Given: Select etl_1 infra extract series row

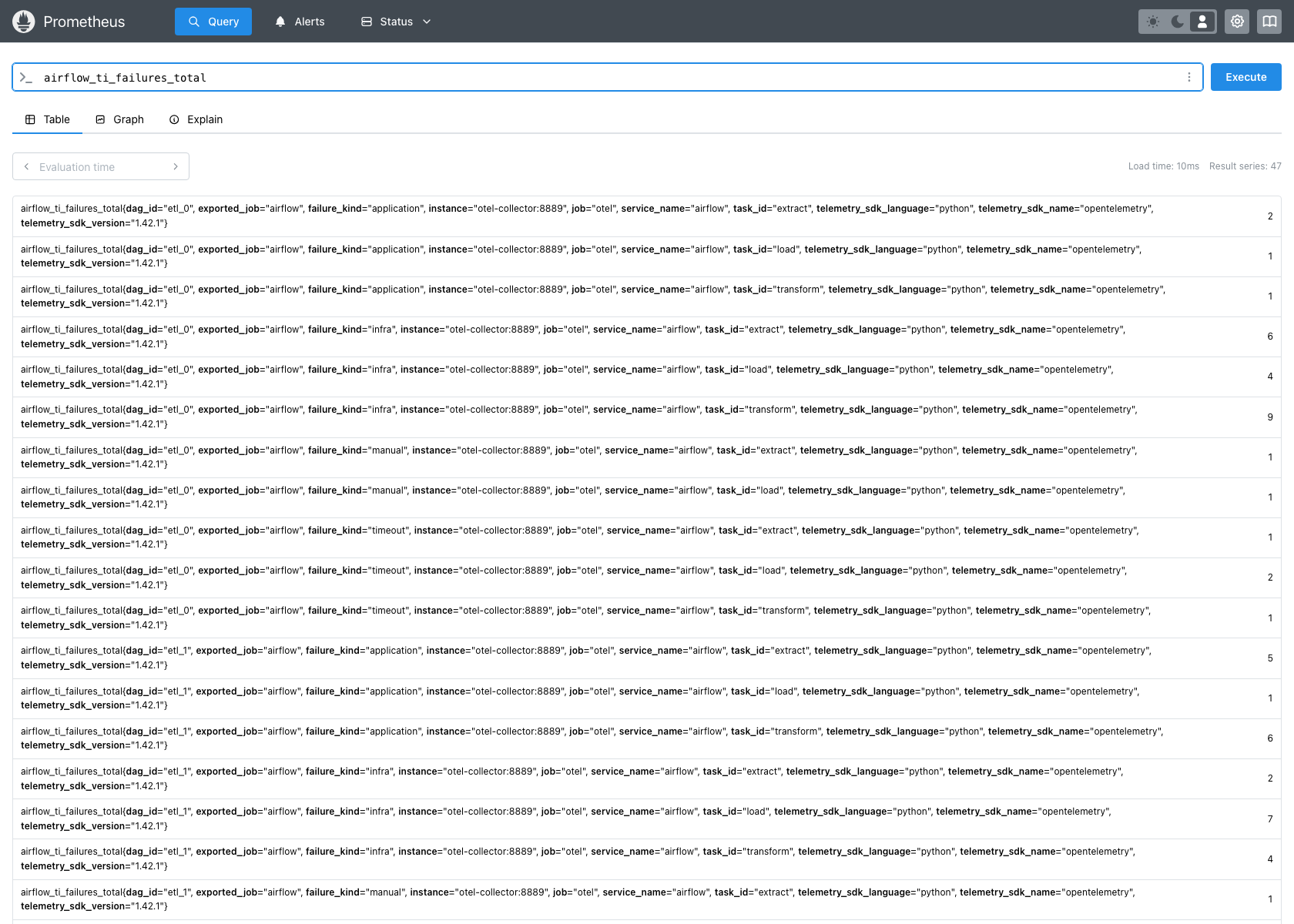Looking at the screenshot, I should coord(647,778).
